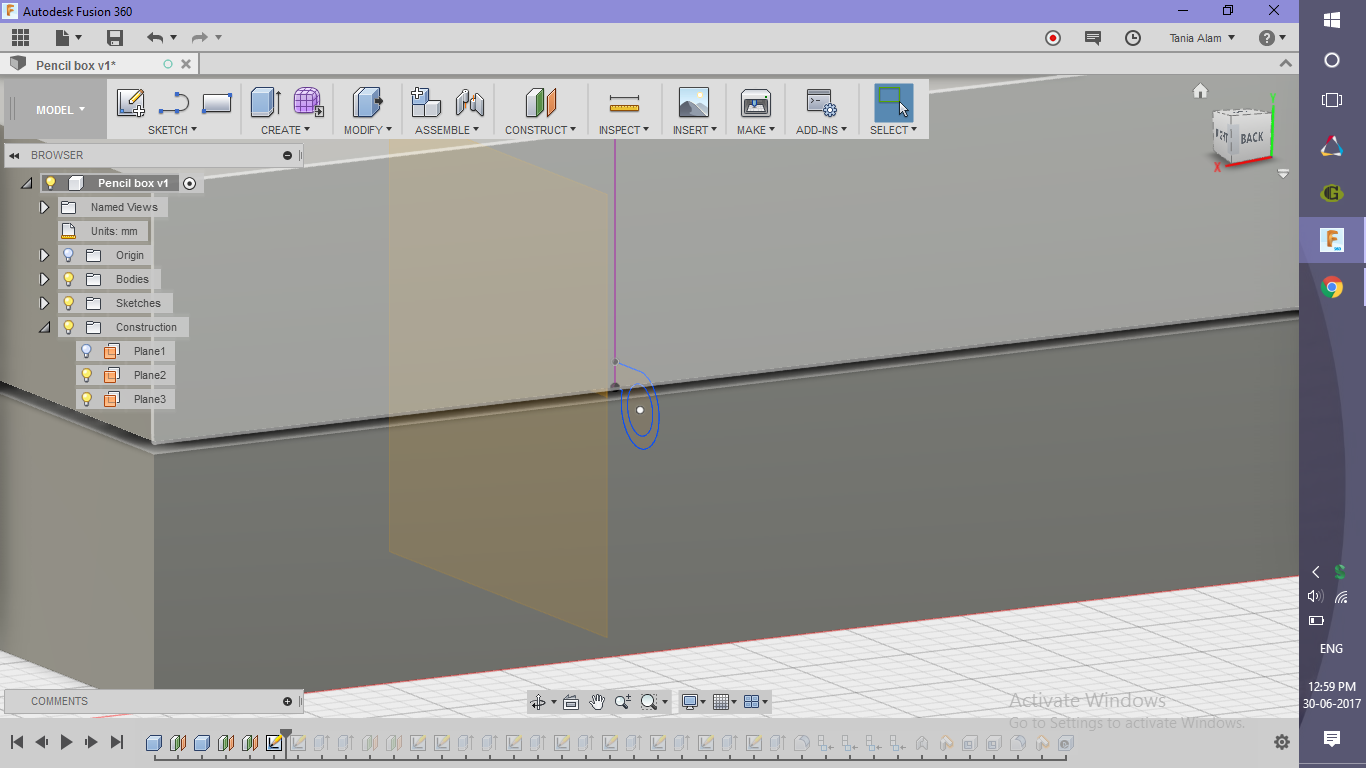The height and width of the screenshot is (768, 1366).
Task: Open the CONSTRUCT menu
Action: [540, 130]
